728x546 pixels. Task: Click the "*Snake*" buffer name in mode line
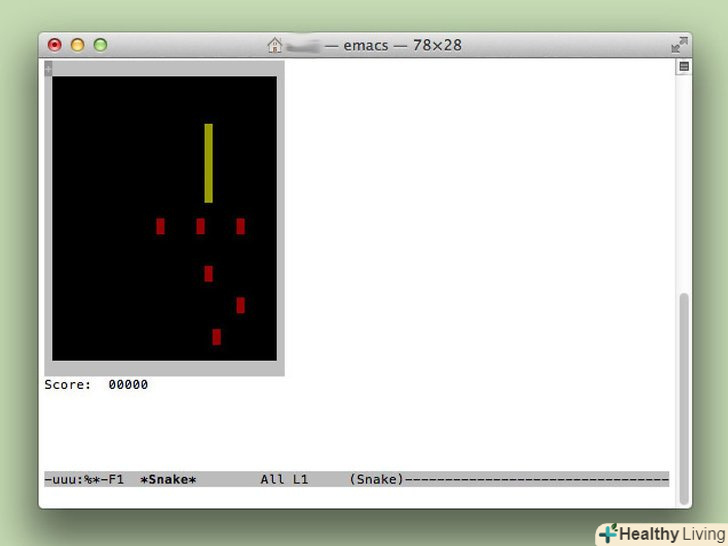(168, 479)
